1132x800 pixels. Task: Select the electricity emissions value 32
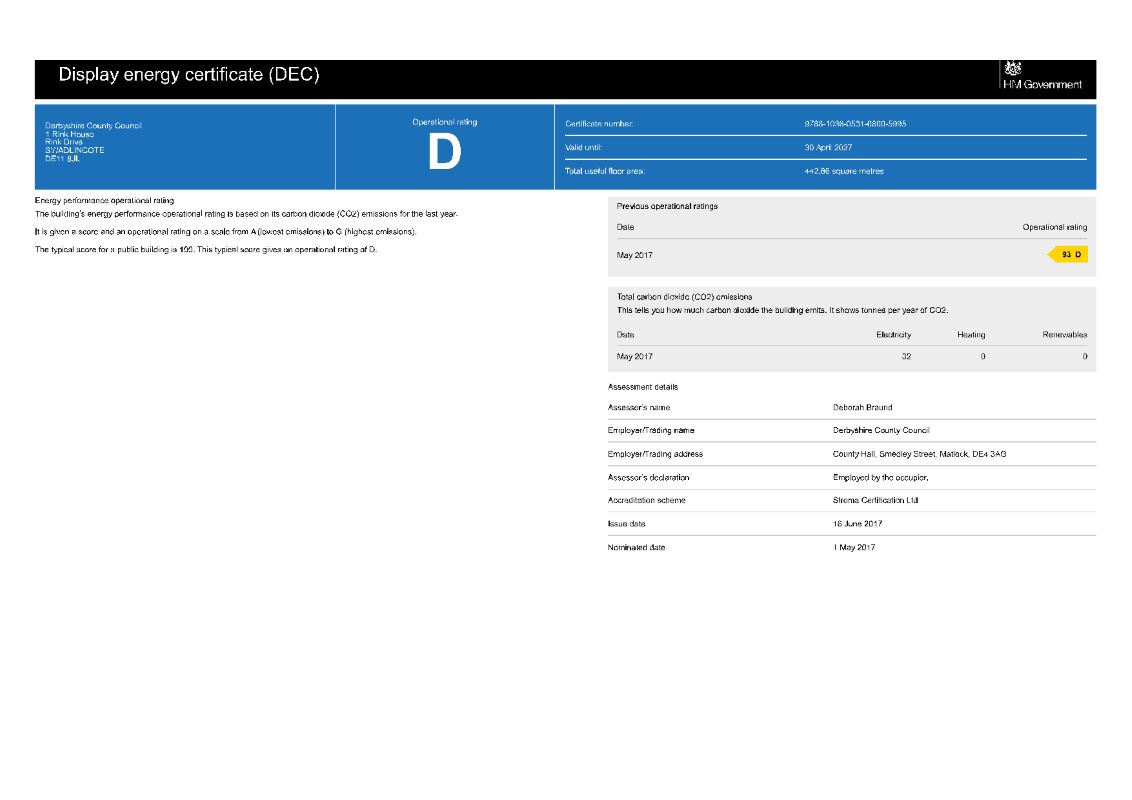[906, 357]
